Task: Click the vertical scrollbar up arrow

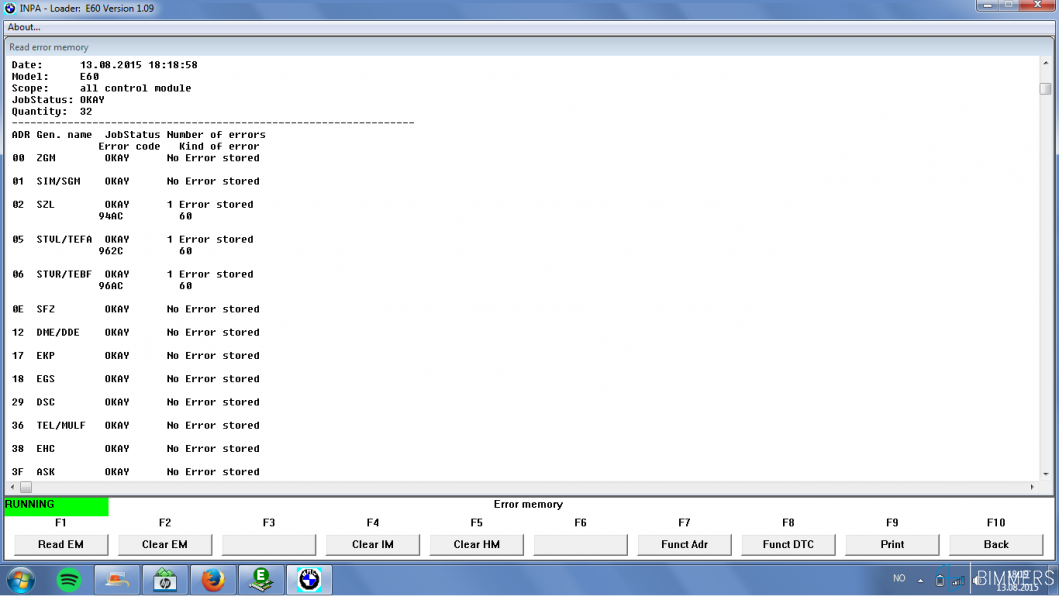Action: click(1045, 66)
